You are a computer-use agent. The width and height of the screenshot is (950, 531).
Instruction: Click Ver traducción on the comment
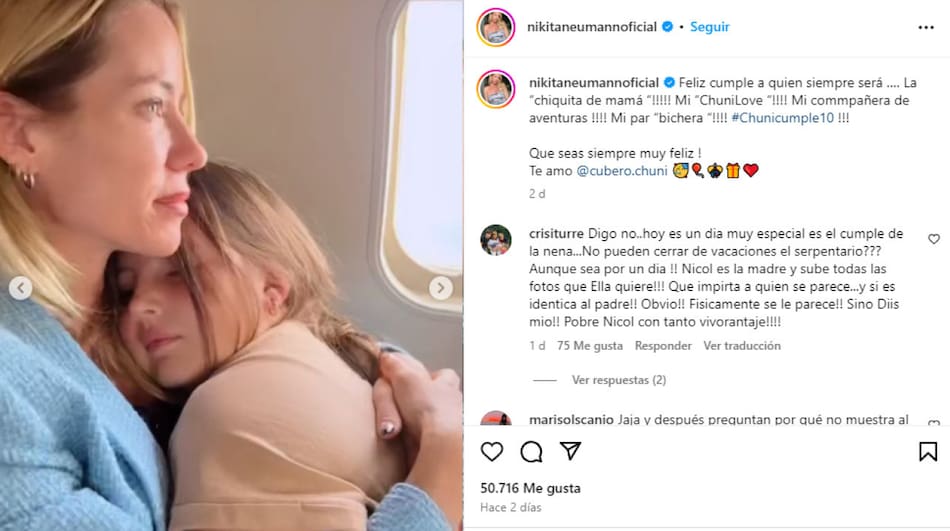[x=742, y=346]
